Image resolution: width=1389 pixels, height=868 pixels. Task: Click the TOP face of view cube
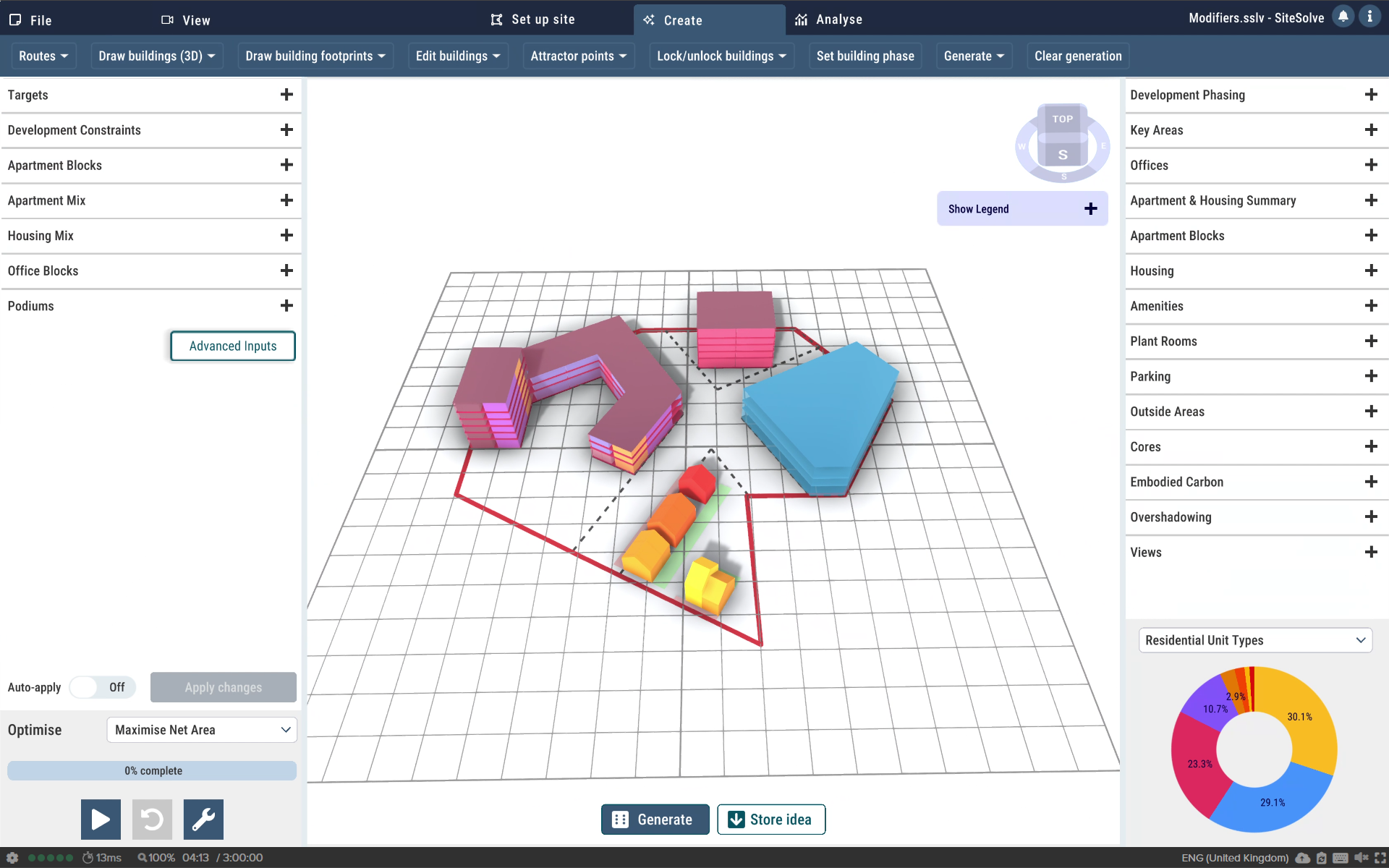1062,119
